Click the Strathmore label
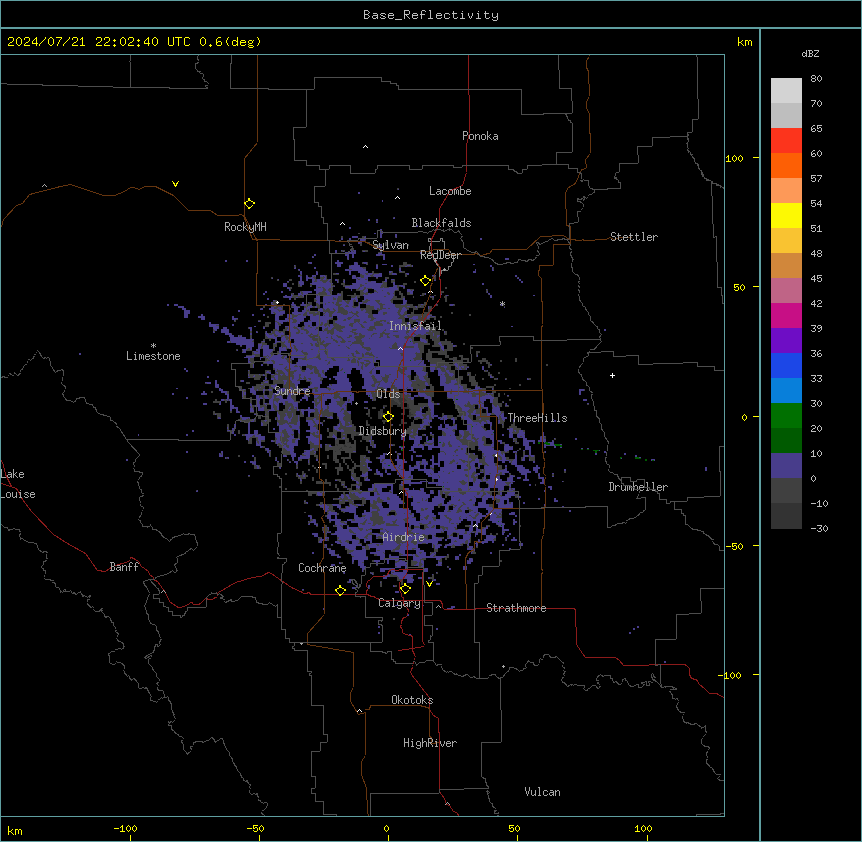 (x=516, y=608)
